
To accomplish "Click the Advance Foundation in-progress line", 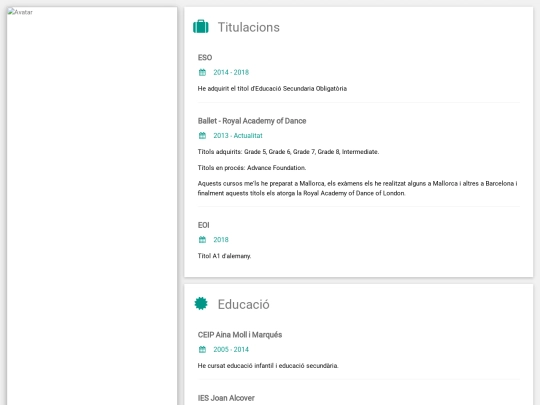I will (x=252, y=168).
